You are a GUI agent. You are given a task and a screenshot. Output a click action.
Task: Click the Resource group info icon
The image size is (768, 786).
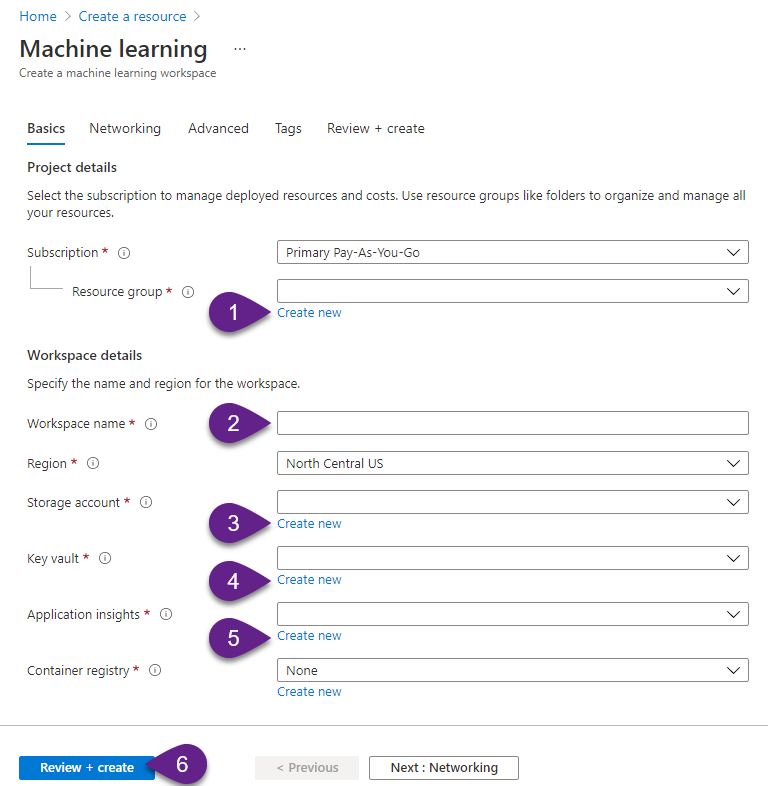[x=188, y=292]
